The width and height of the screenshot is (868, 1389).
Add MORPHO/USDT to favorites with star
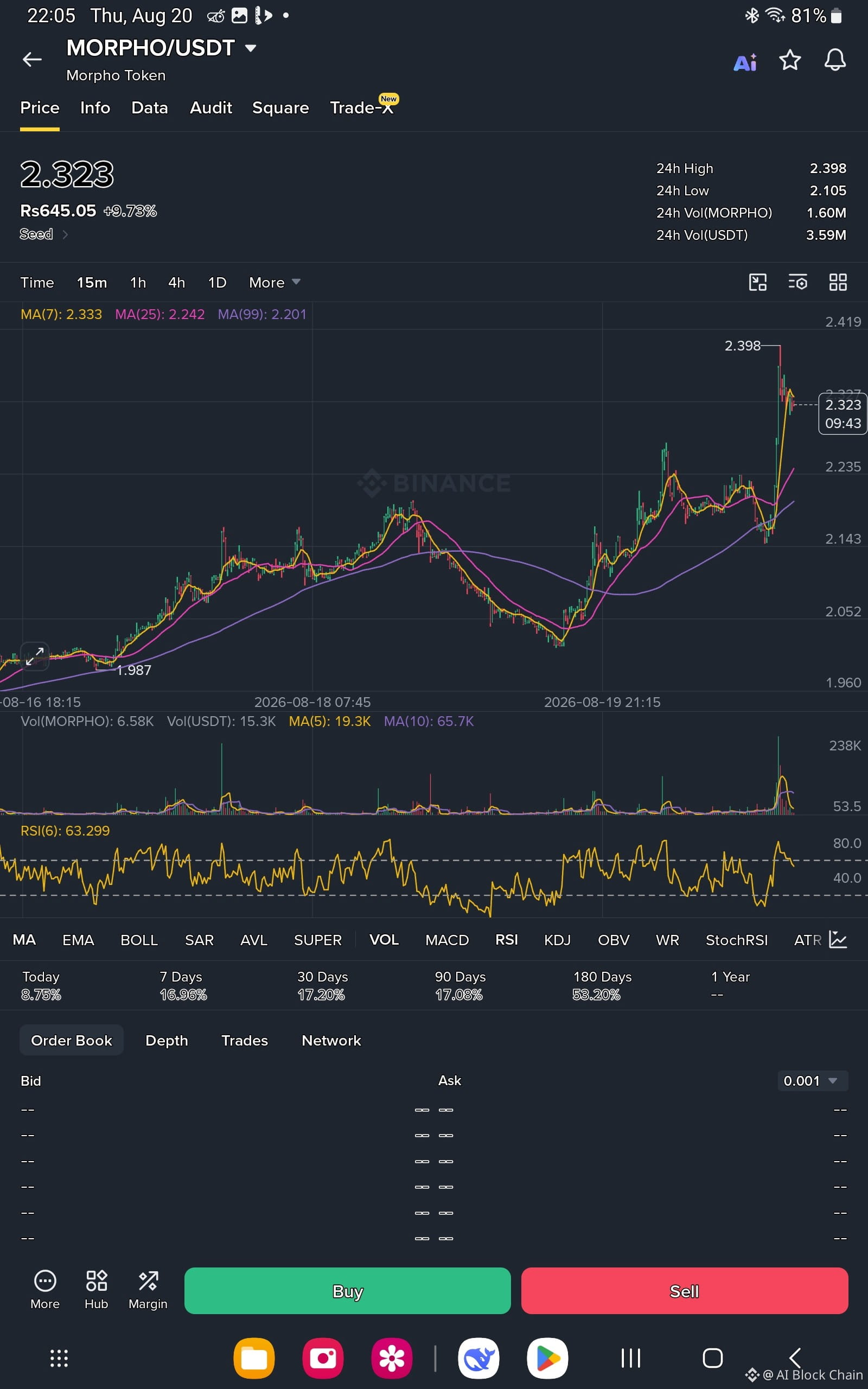click(790, 60)
